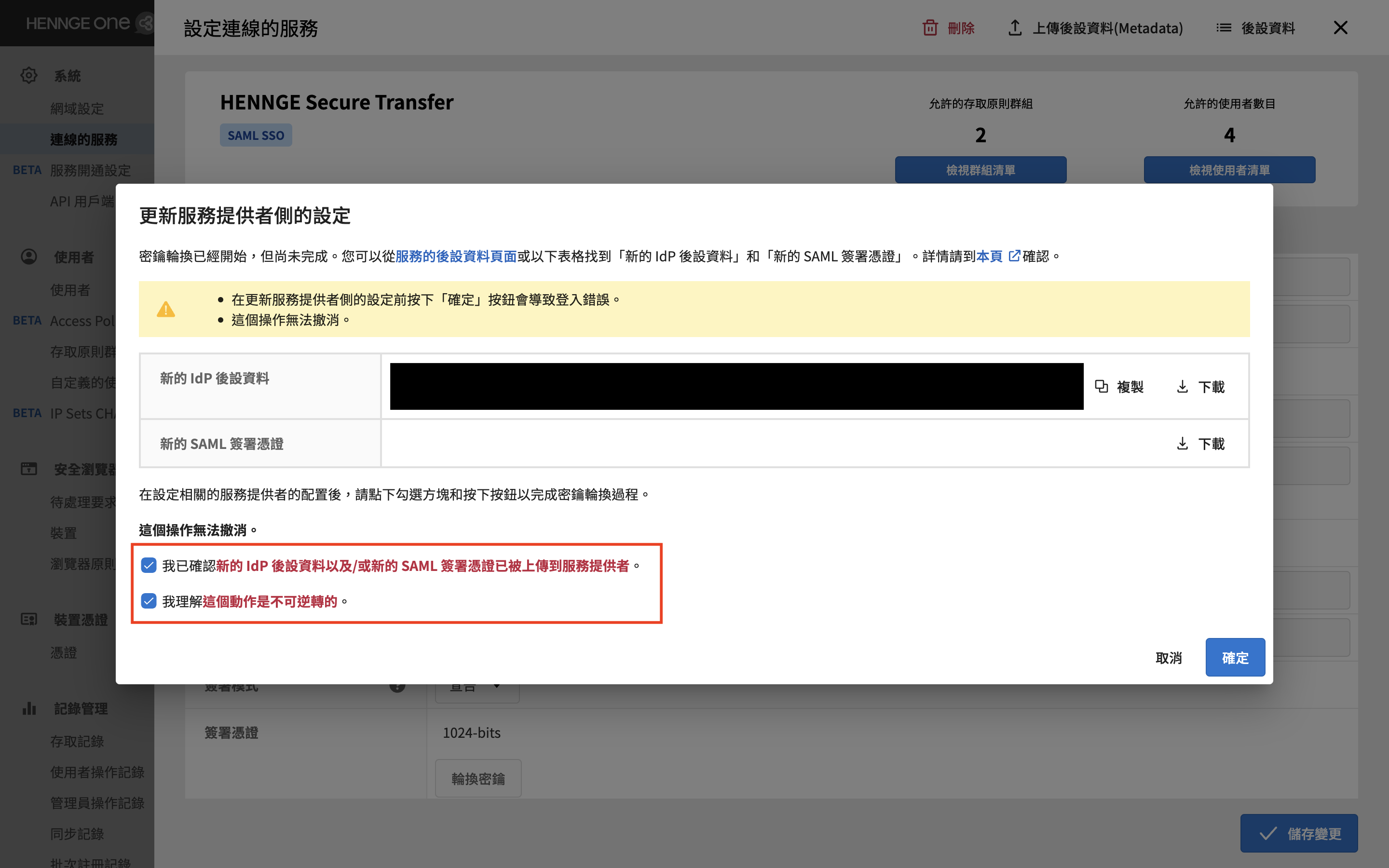Open 管理員操作記錄 in sidebar
The width and height of the screenshot is (1389, 868).
(97, 803)
